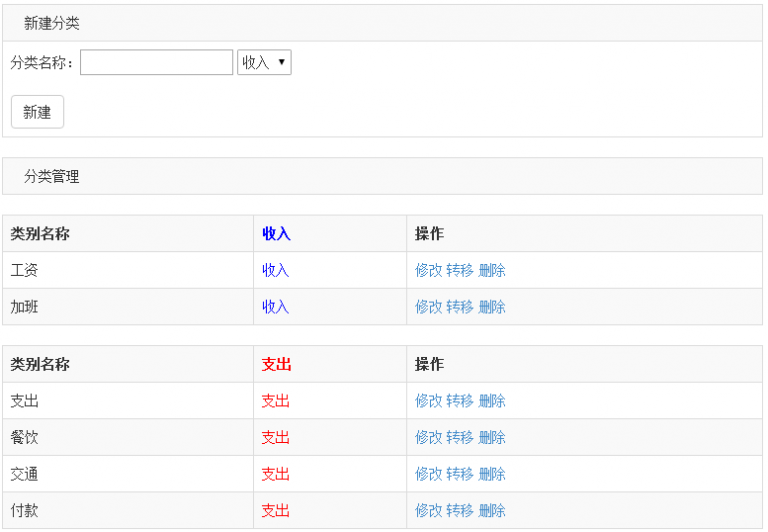Delete the 支出 category row
Image resolution: width=768 pixels, height=532 pixels.
coord(492,401)
